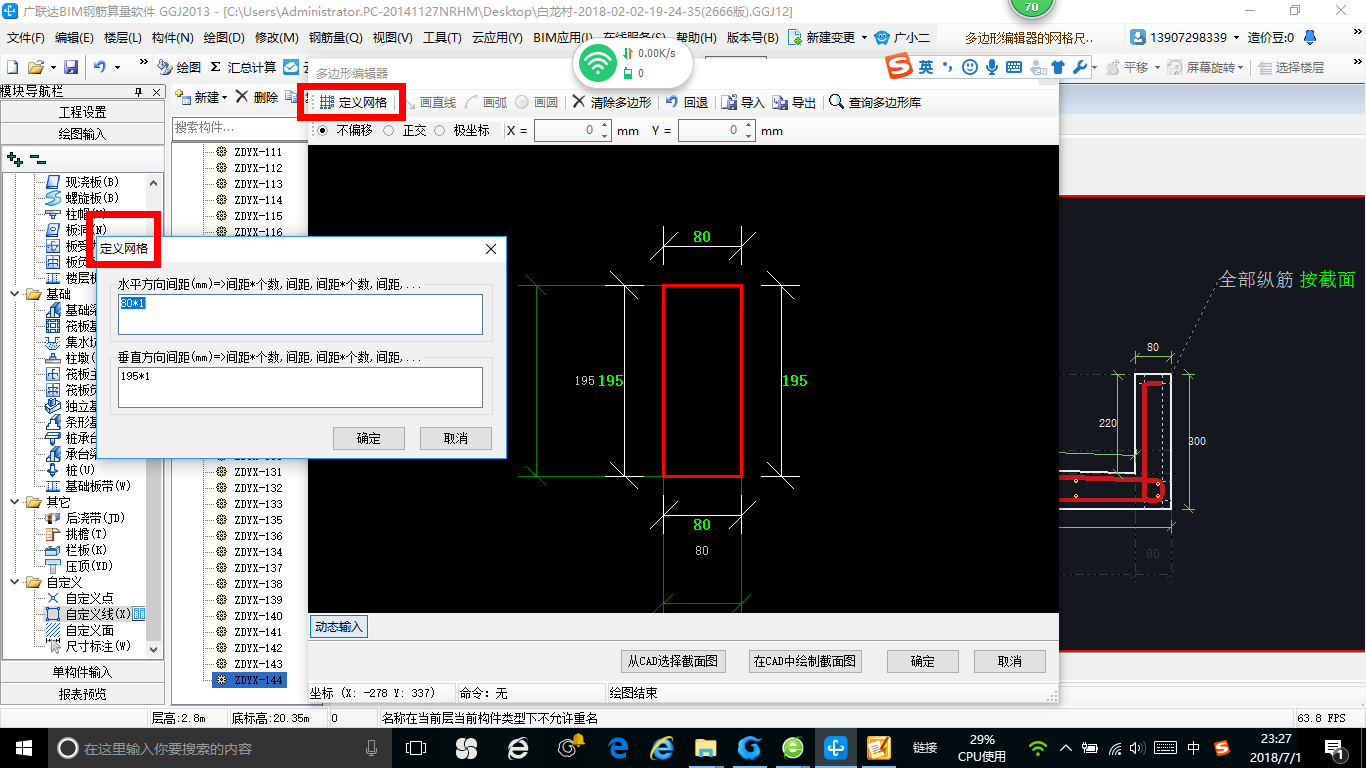Image resolution: width=1366 pixels, height=768 pixels.
Task: Open the account 13907298339 dropdown
Action: 1236,38
